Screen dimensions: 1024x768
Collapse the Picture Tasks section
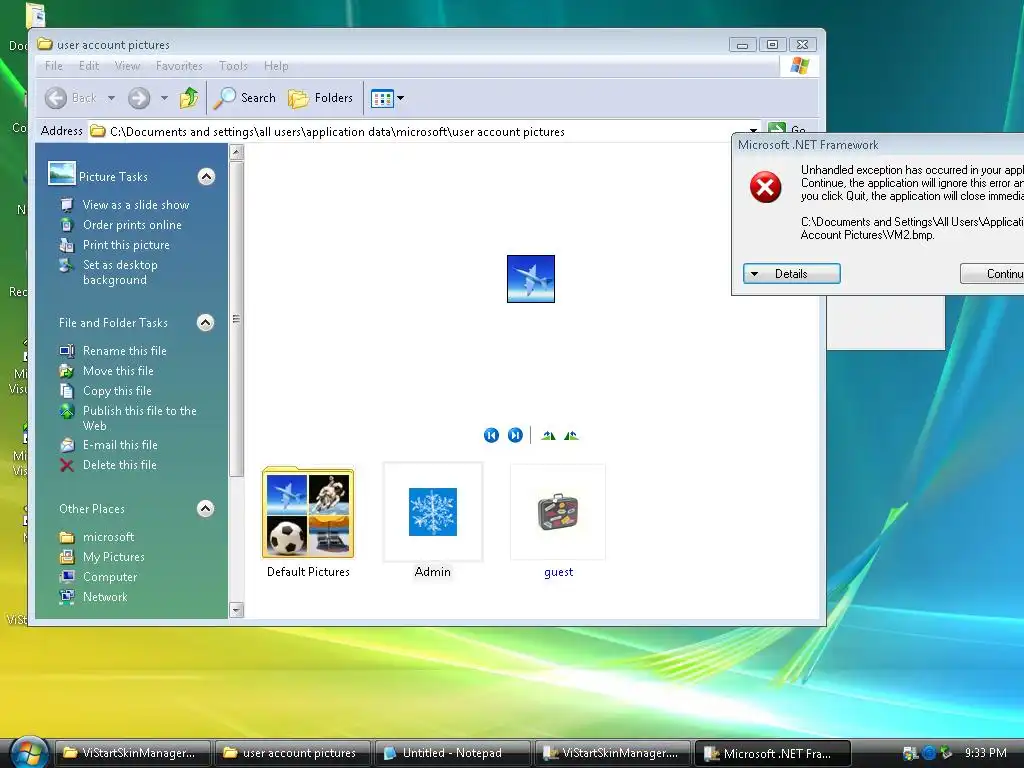(206, 177)
